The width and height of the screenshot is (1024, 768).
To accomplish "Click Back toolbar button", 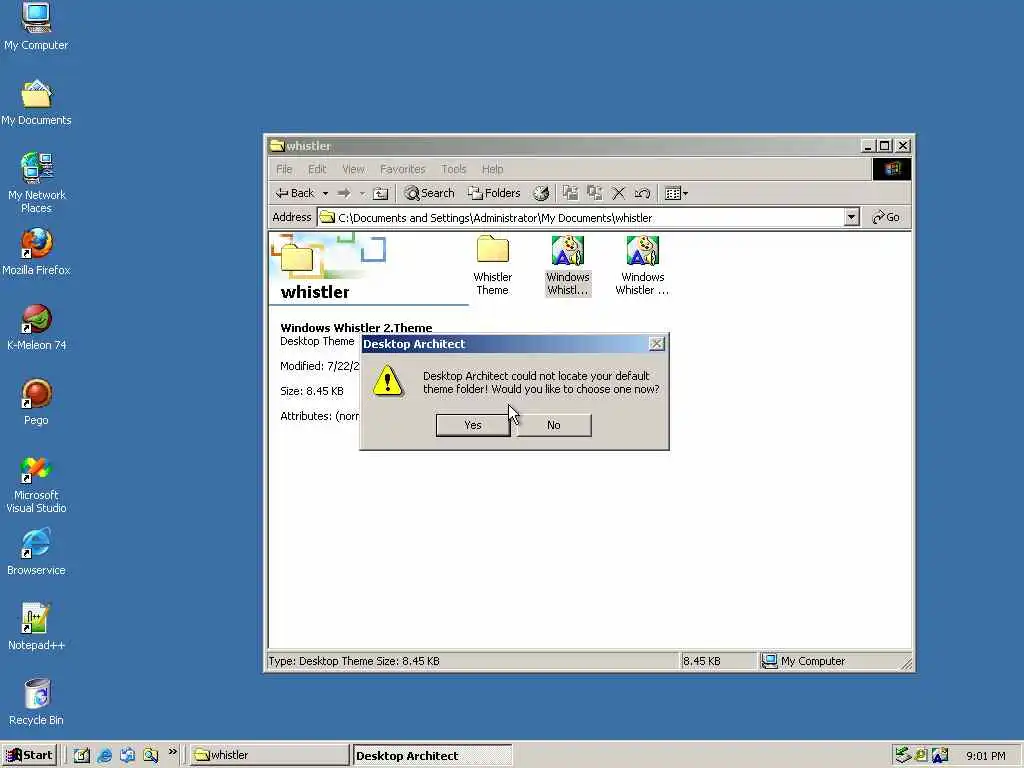I will (295, 193).
